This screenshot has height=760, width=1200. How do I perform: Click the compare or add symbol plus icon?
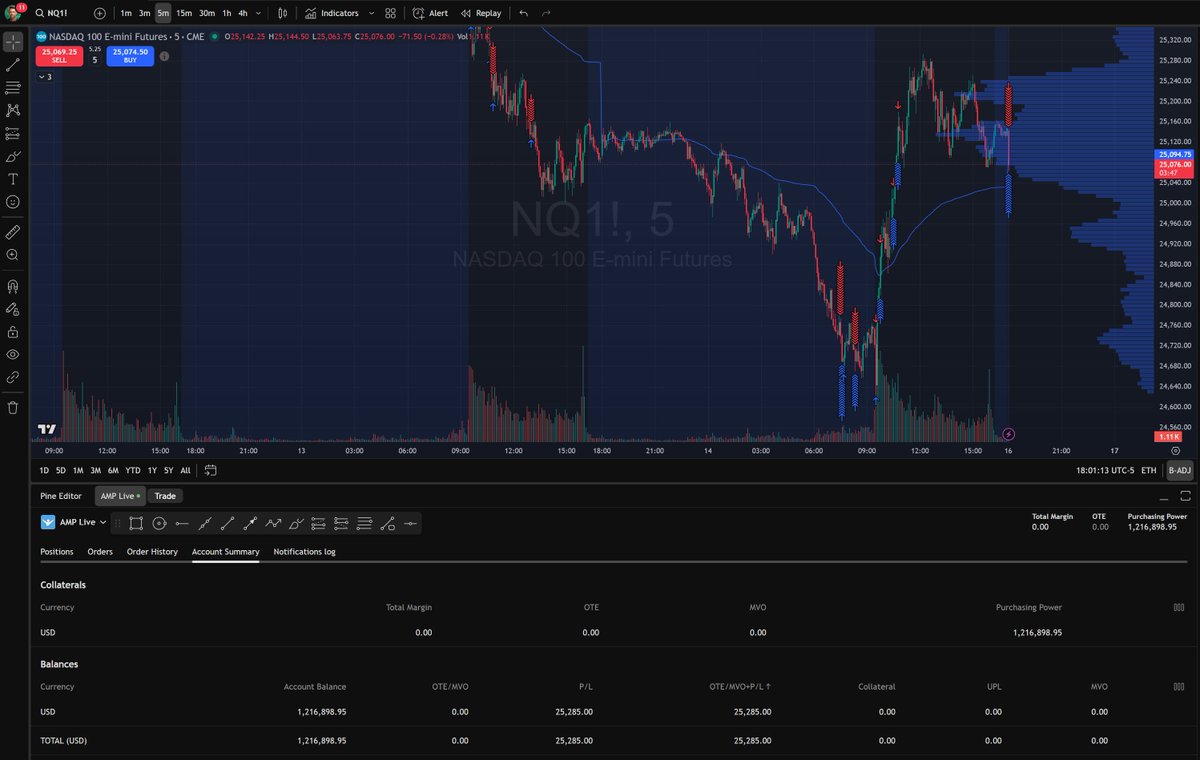click(x=99, y=13)
